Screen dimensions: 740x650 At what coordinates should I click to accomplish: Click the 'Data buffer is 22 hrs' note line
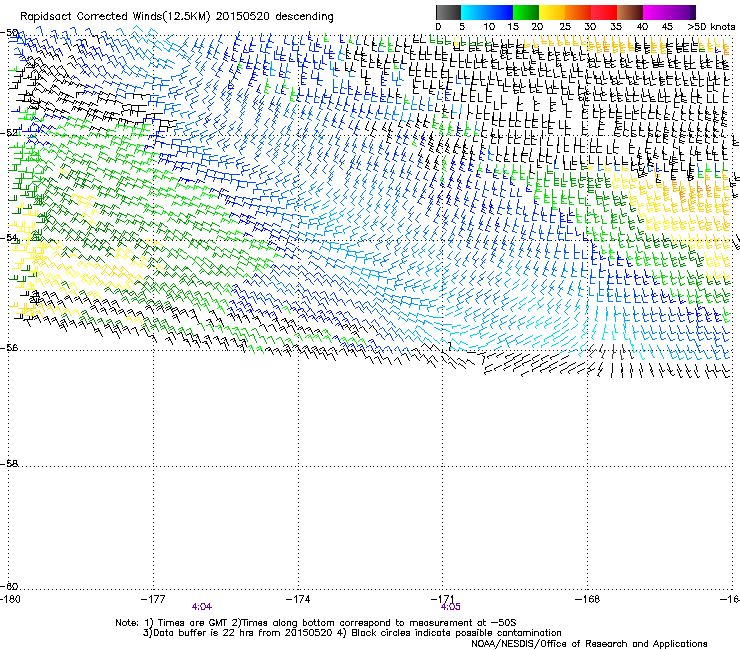pos(352,633)
